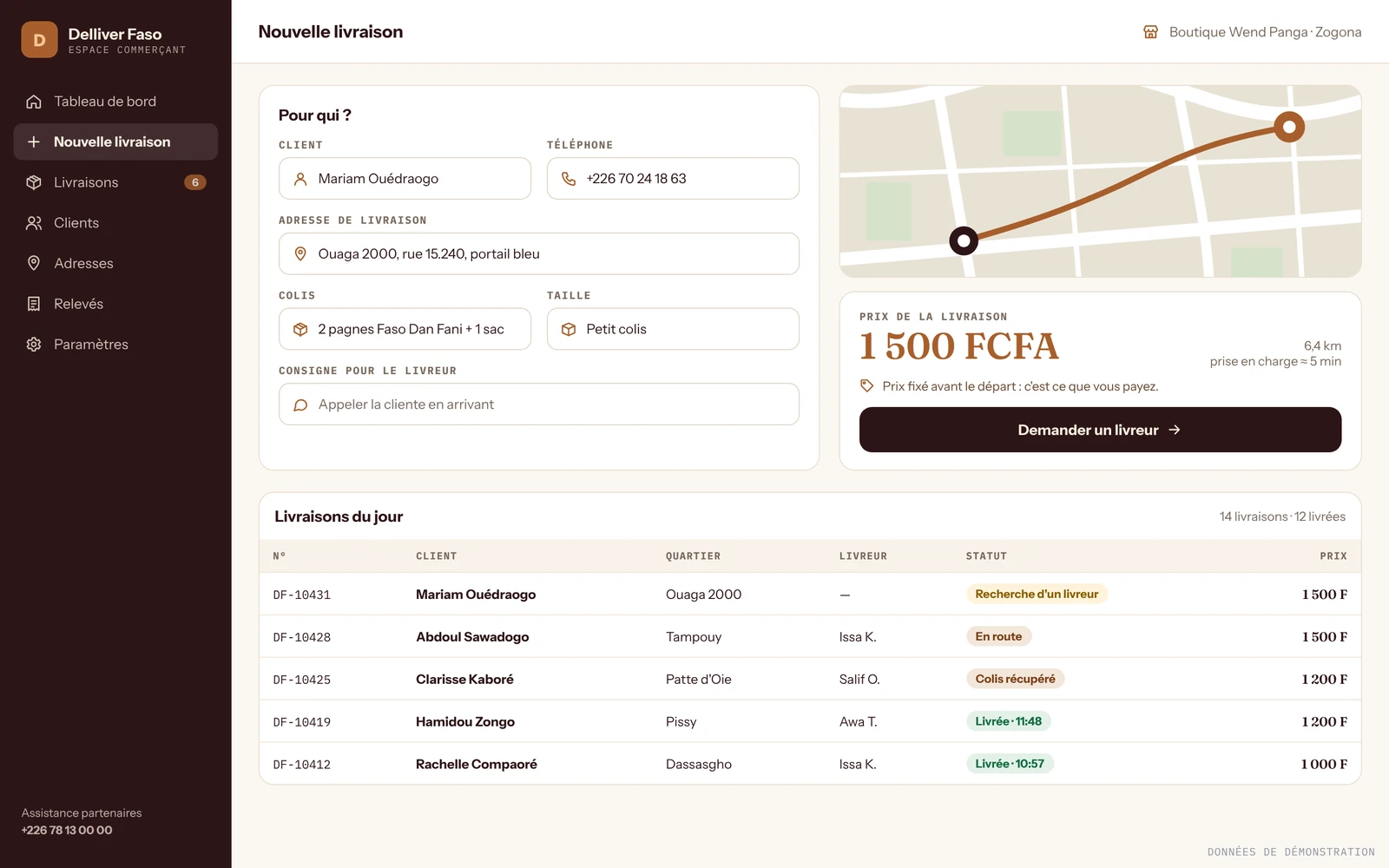Open the Clients section
1389x868 pixels.
[115, 223]
